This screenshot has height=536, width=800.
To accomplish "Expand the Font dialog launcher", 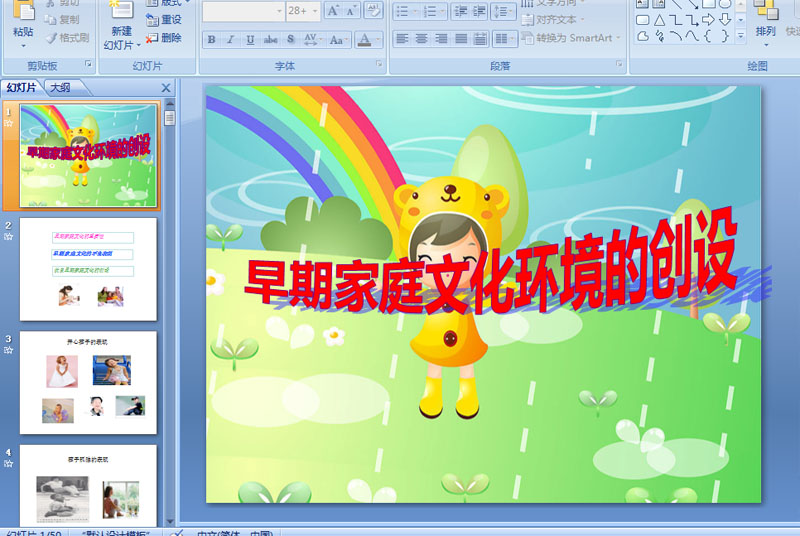I will click(379, 64).
